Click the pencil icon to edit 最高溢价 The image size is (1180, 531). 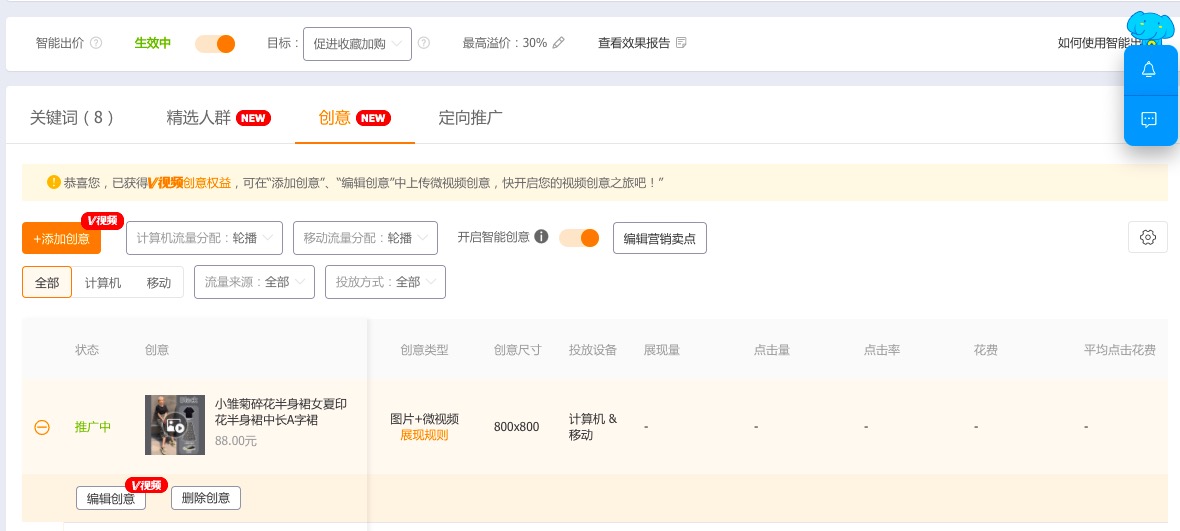(x=558, y=43)
